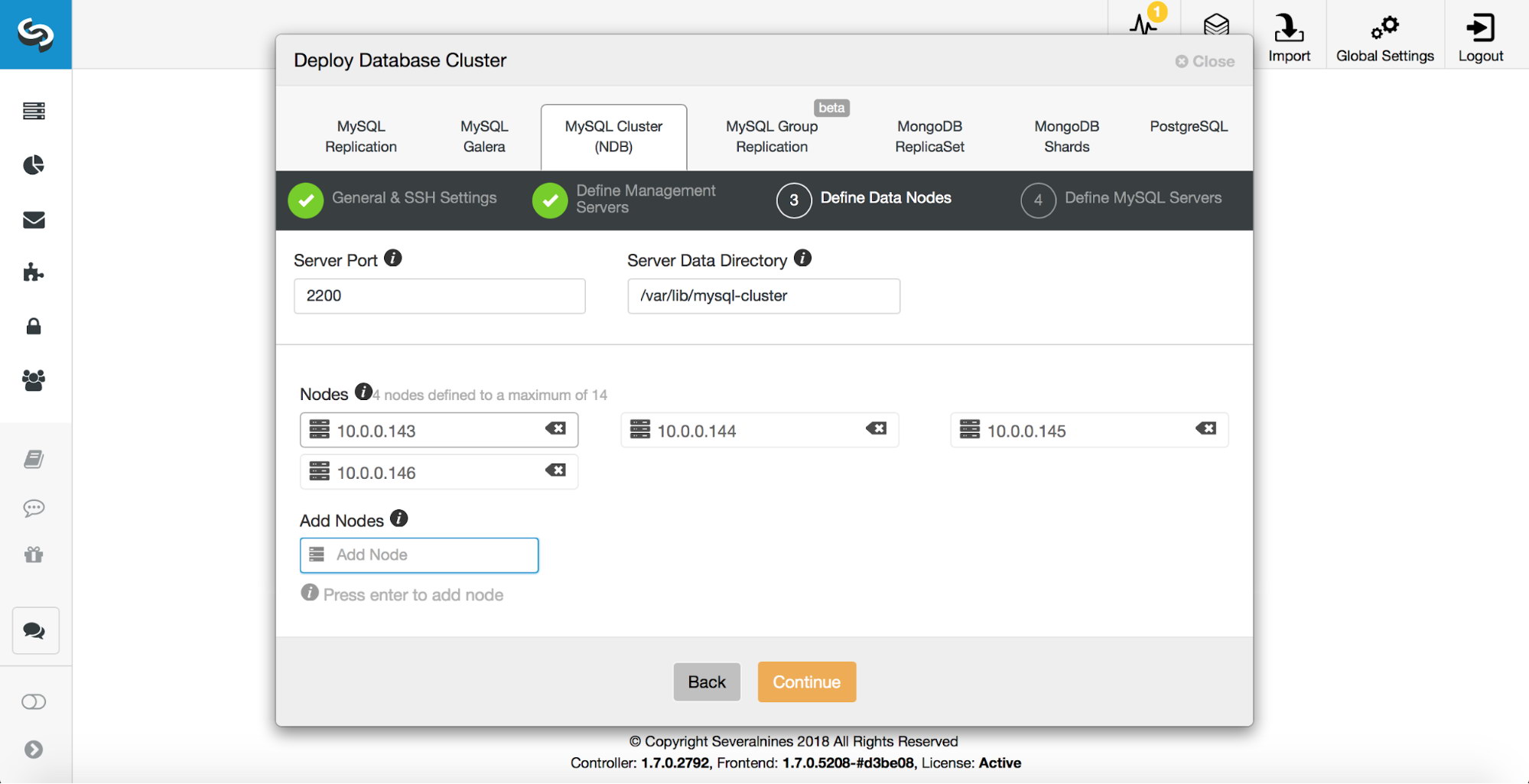
Task: Click Logout in the top bar
Action: pyautogui.click(x=1480, y=37)
